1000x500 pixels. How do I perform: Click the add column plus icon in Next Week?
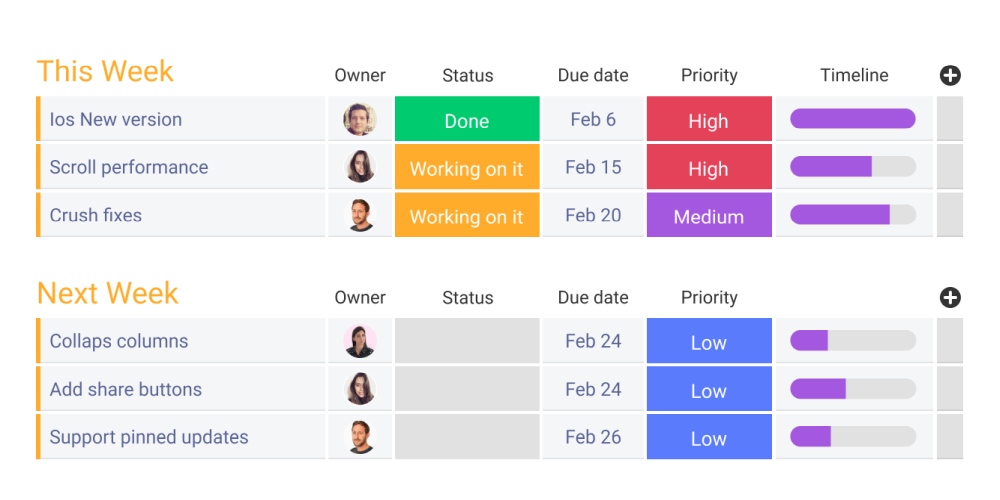(x=950, y=297)
